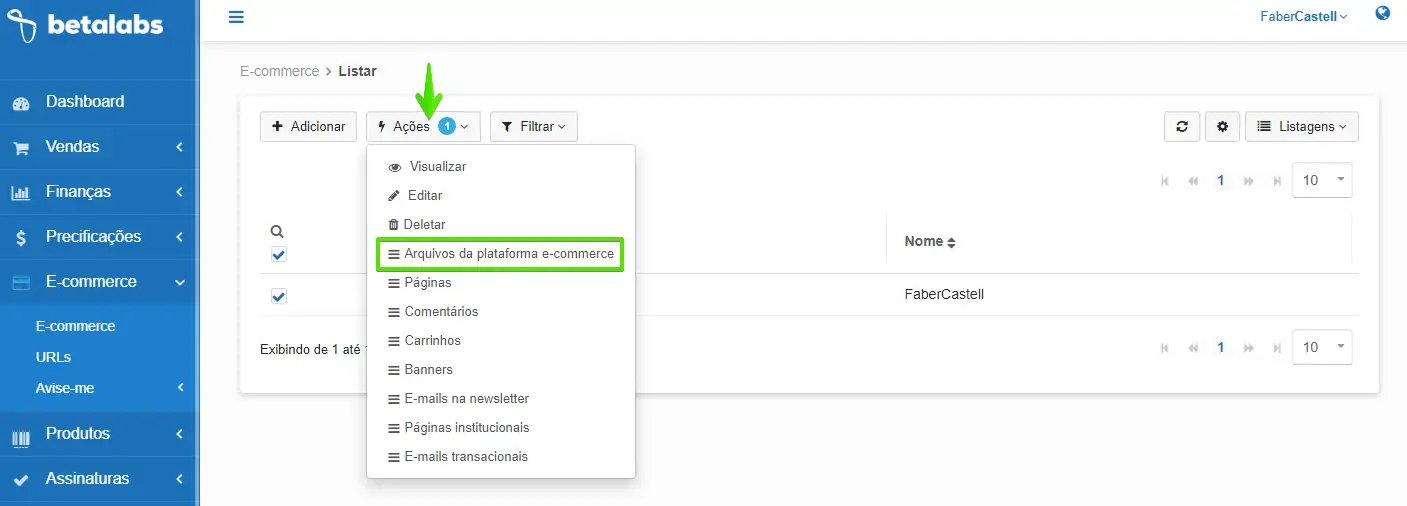The height and width of the screenshot is (506, 1407).
Task: Click the Assinaturas checkmark icon
Action: point(21,480)
